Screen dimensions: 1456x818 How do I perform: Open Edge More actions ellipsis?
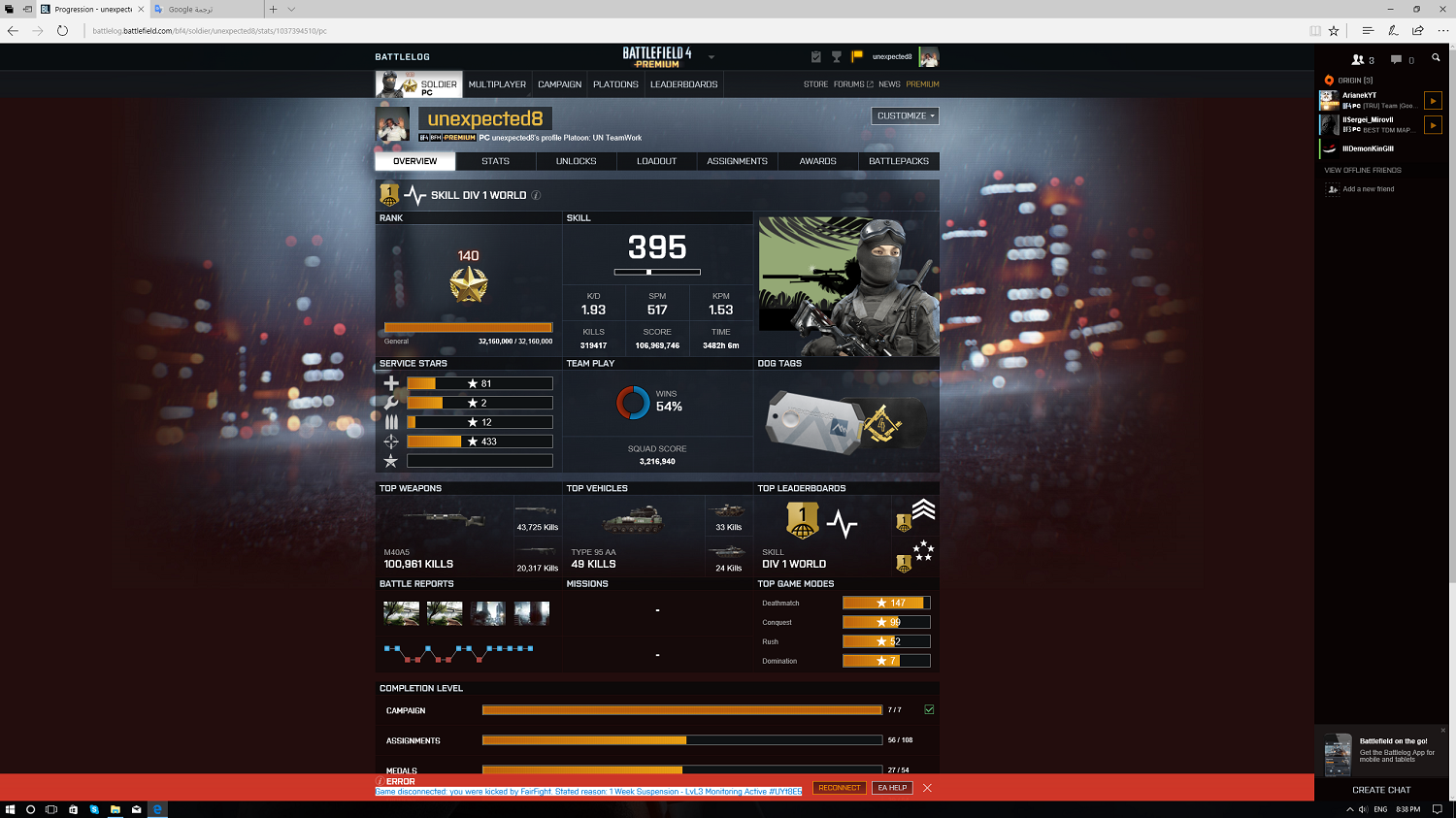point(1443,31)
